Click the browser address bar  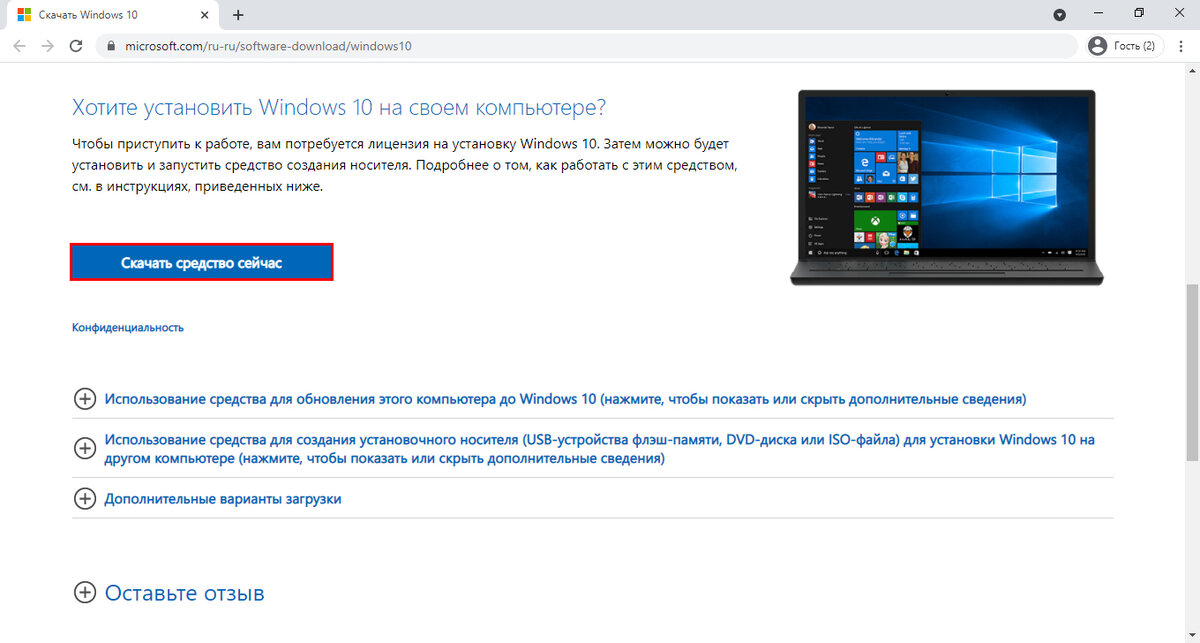(500, 45)
